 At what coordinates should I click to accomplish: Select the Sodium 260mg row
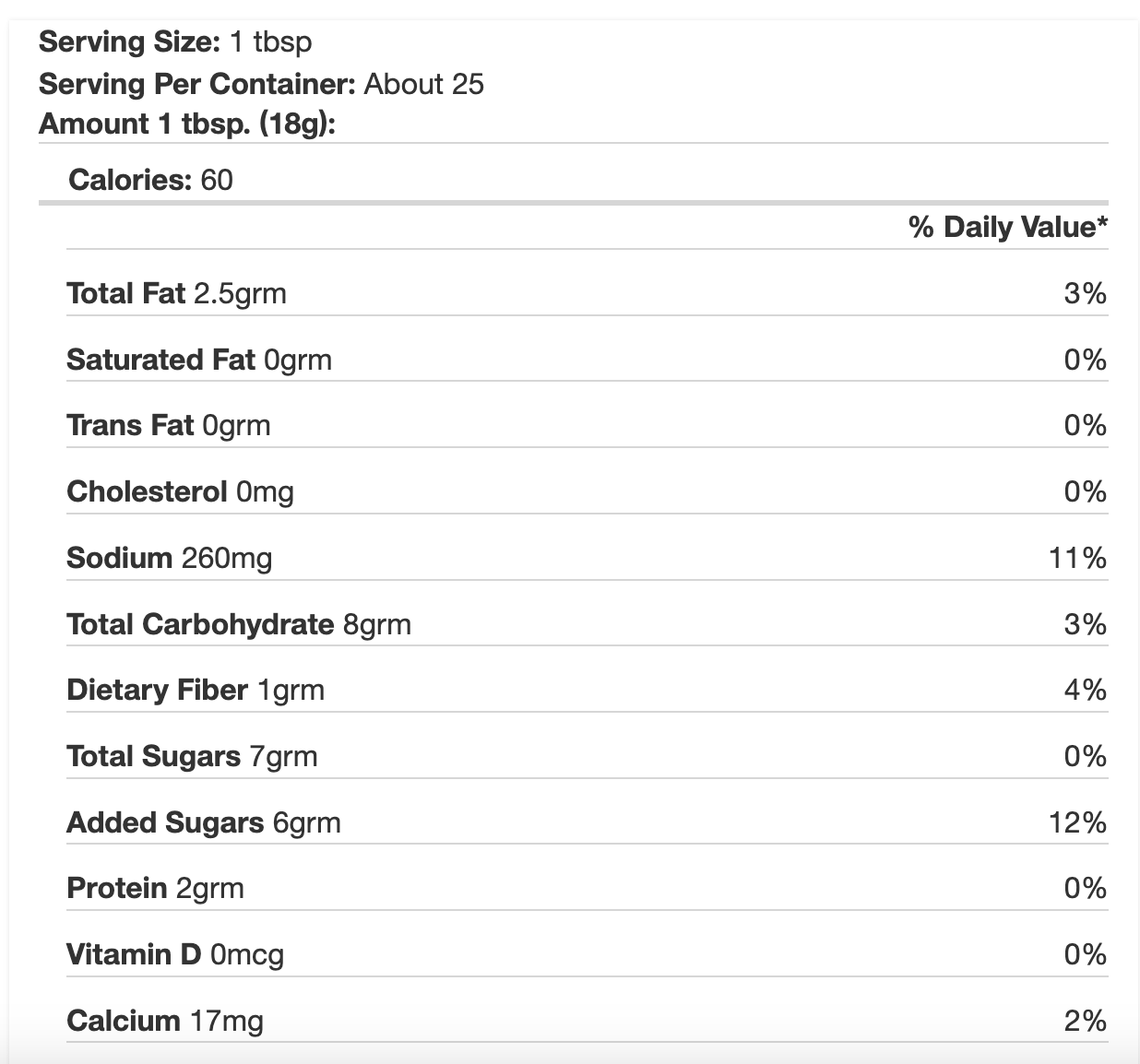170,558
